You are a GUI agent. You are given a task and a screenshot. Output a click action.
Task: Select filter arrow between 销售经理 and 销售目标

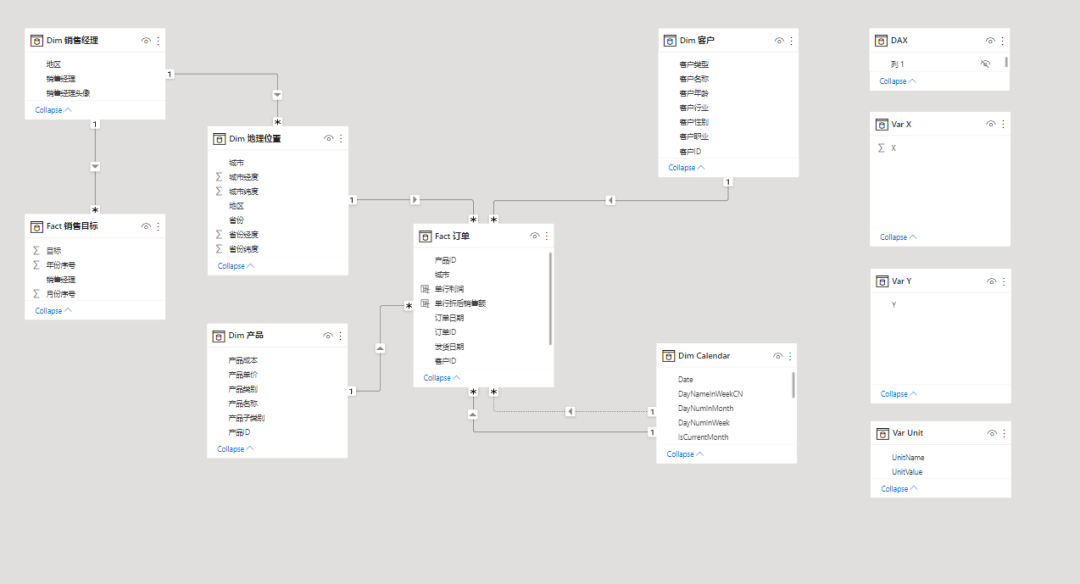pos(95,167)
